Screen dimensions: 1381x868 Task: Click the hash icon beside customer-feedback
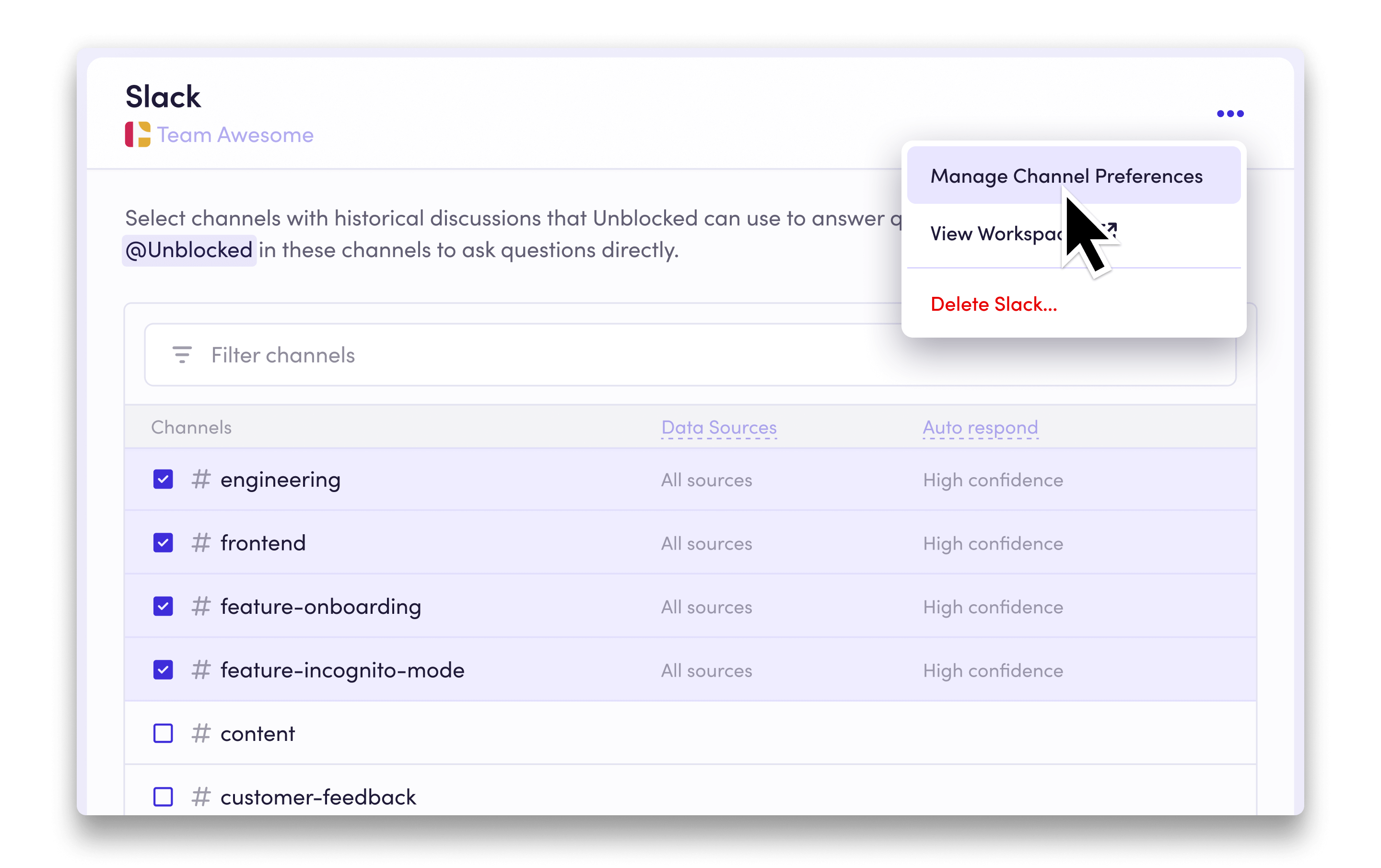201,797
